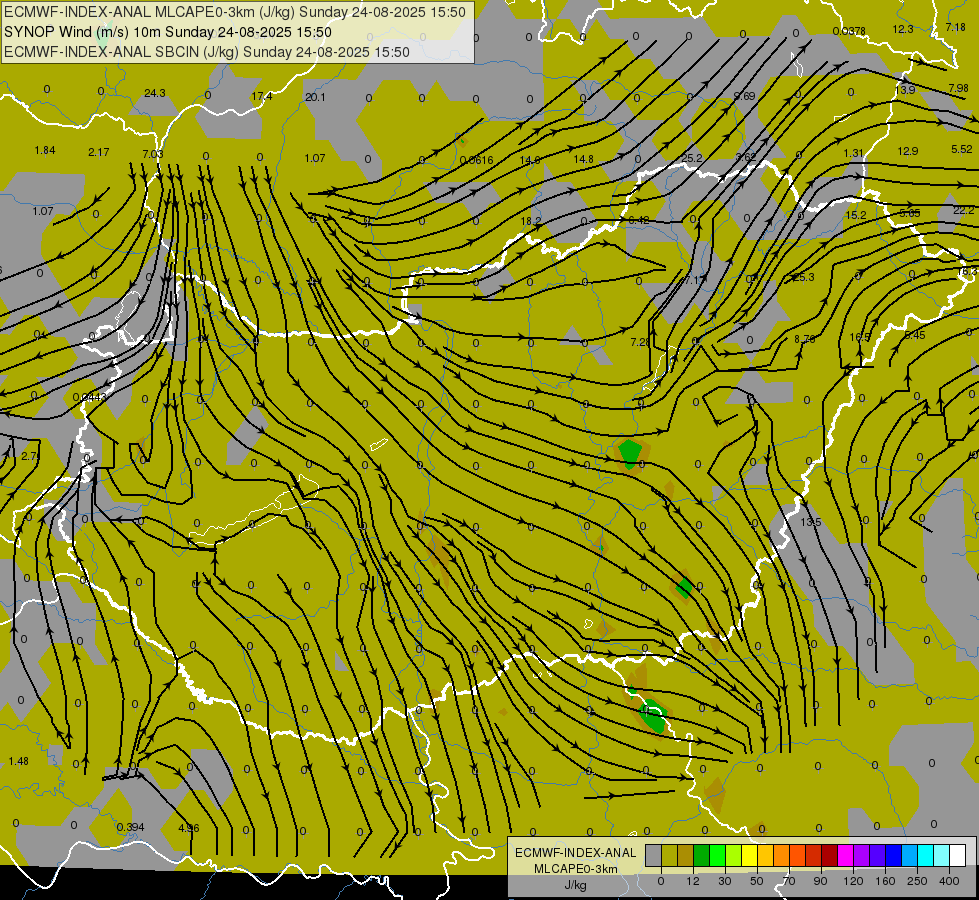Click legend tick label 120
This screenshot has height=900, width=979.
(853, 881)
